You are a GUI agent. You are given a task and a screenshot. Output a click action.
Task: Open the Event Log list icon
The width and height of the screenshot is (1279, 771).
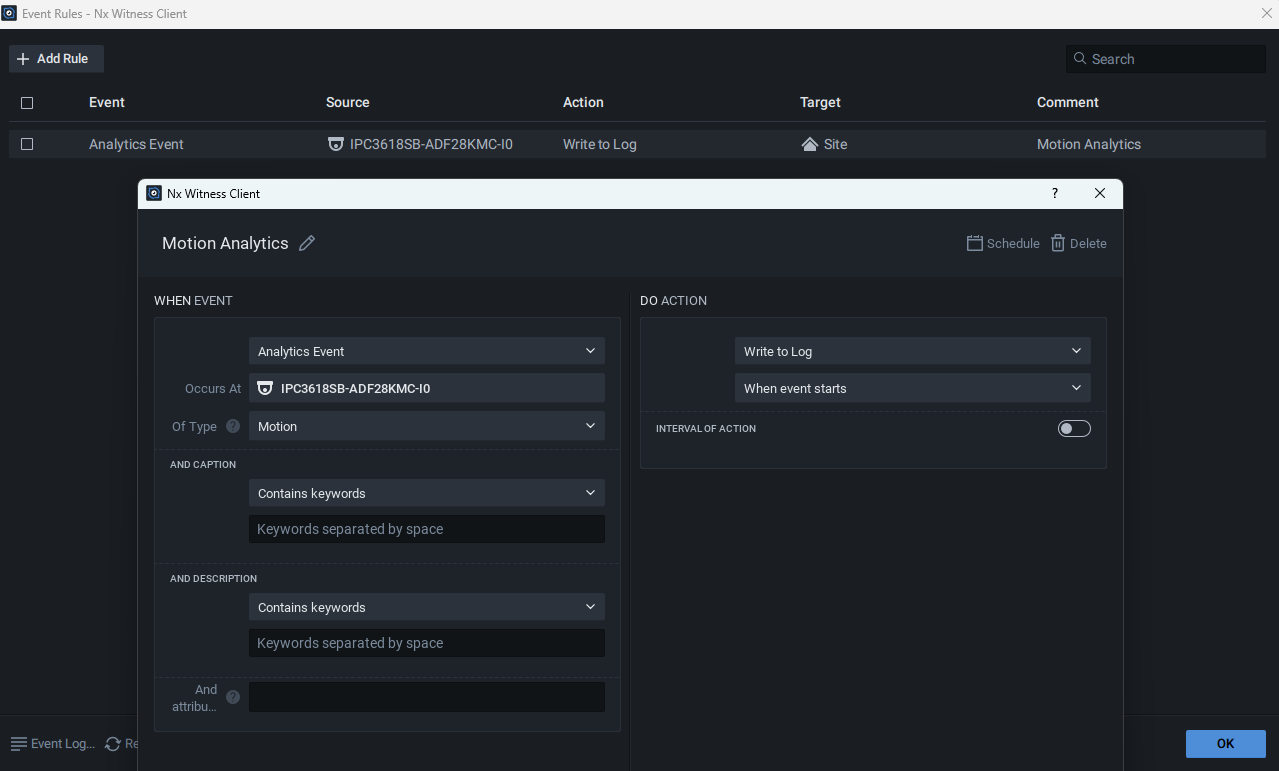[x=19, y=744]
